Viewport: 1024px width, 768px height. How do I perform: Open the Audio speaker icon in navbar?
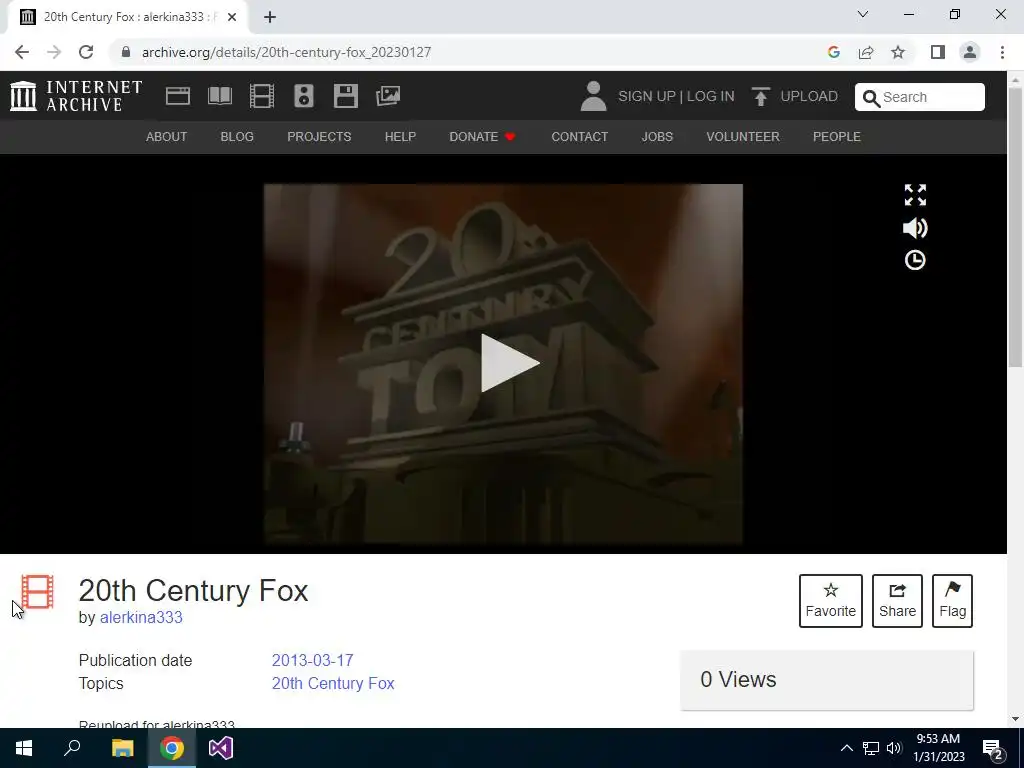coord(304,96)
